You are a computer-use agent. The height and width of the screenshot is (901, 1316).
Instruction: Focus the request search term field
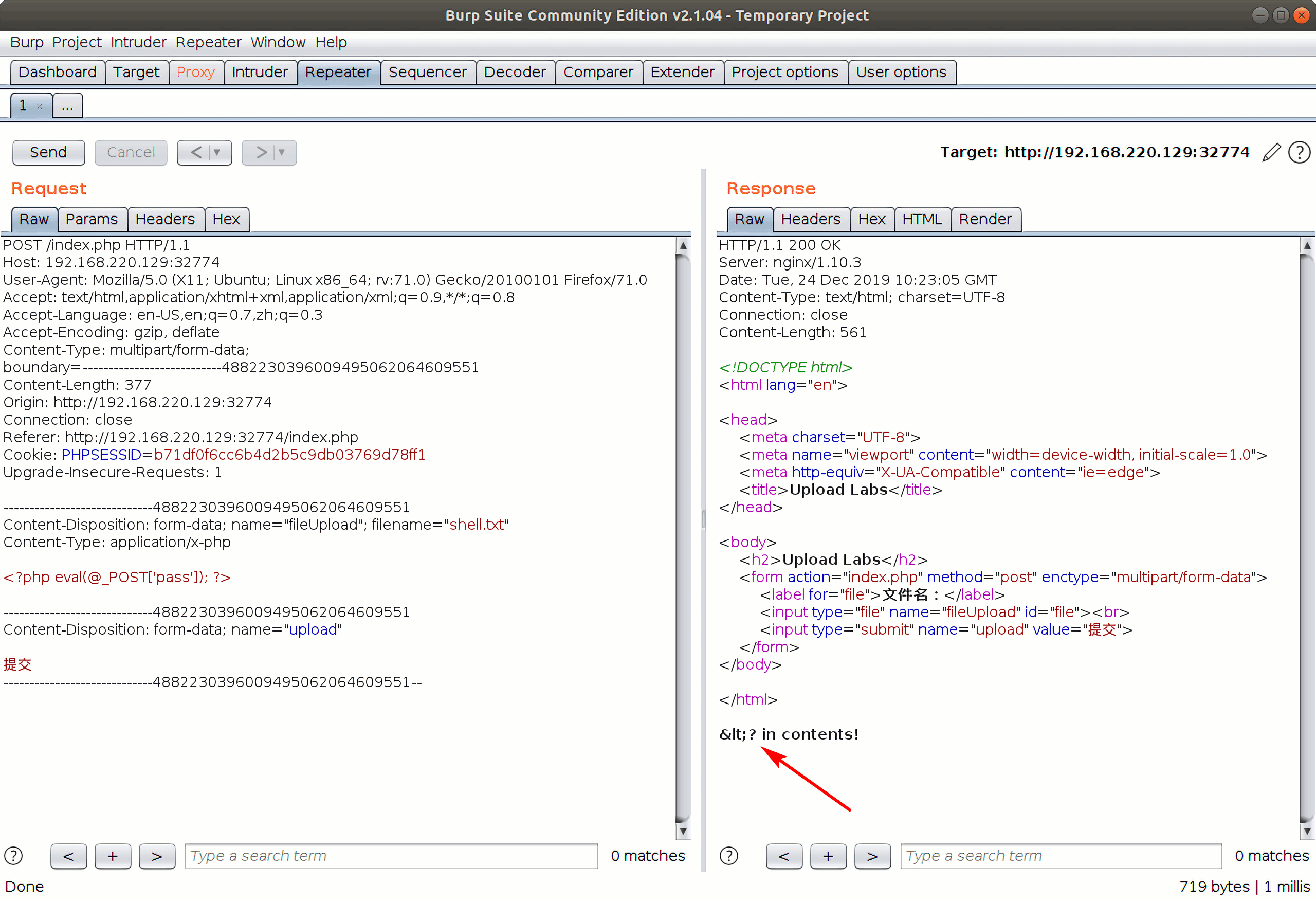tap(391, 856)
